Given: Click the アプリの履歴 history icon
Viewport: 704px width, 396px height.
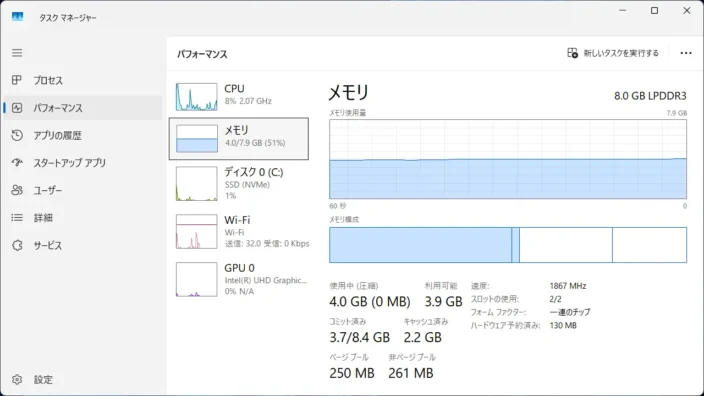Looking at the screenshot, I should pos(17,135).
